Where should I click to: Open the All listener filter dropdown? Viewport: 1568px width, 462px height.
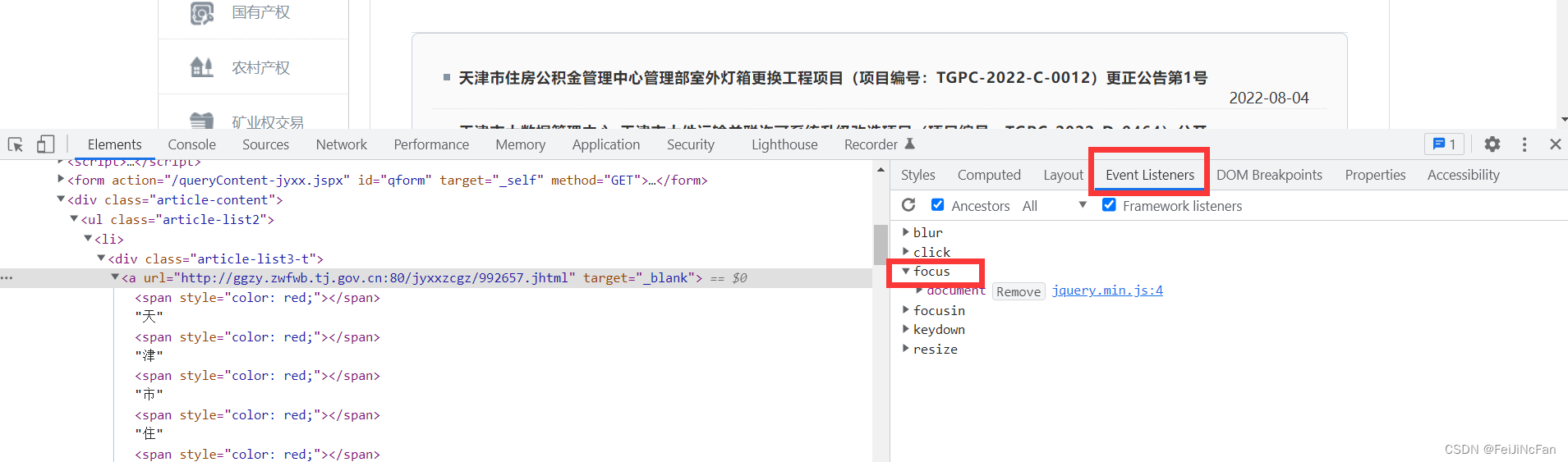tap(1055, 206)
